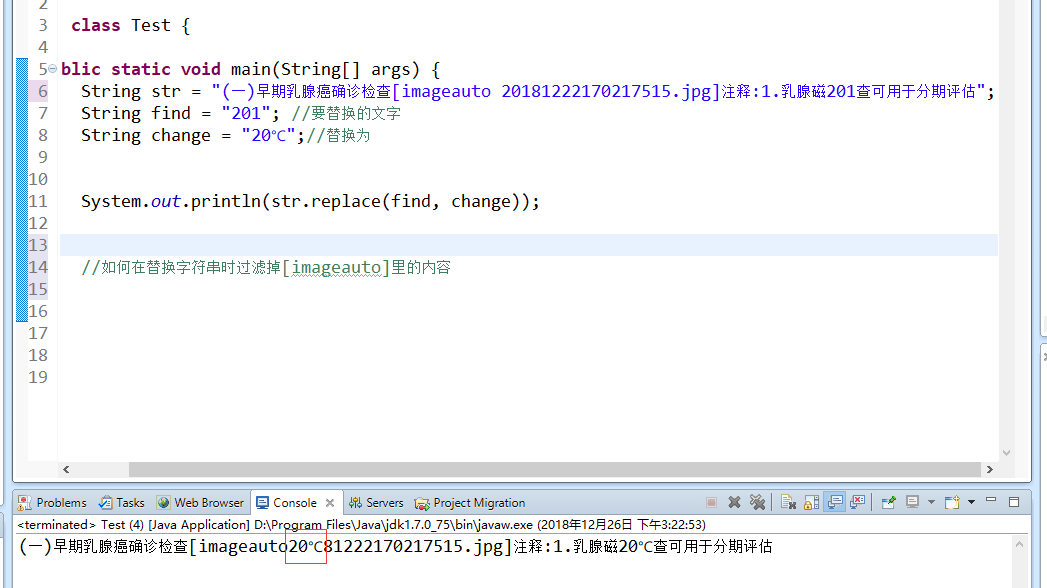
Task: Click the comment //替换为
Action: click(338, 135)
